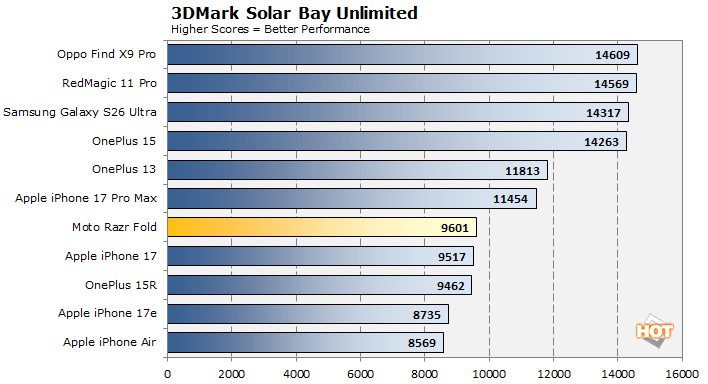Click the score value 9462
Screen dimensions: 708x384
pos(451,286)
